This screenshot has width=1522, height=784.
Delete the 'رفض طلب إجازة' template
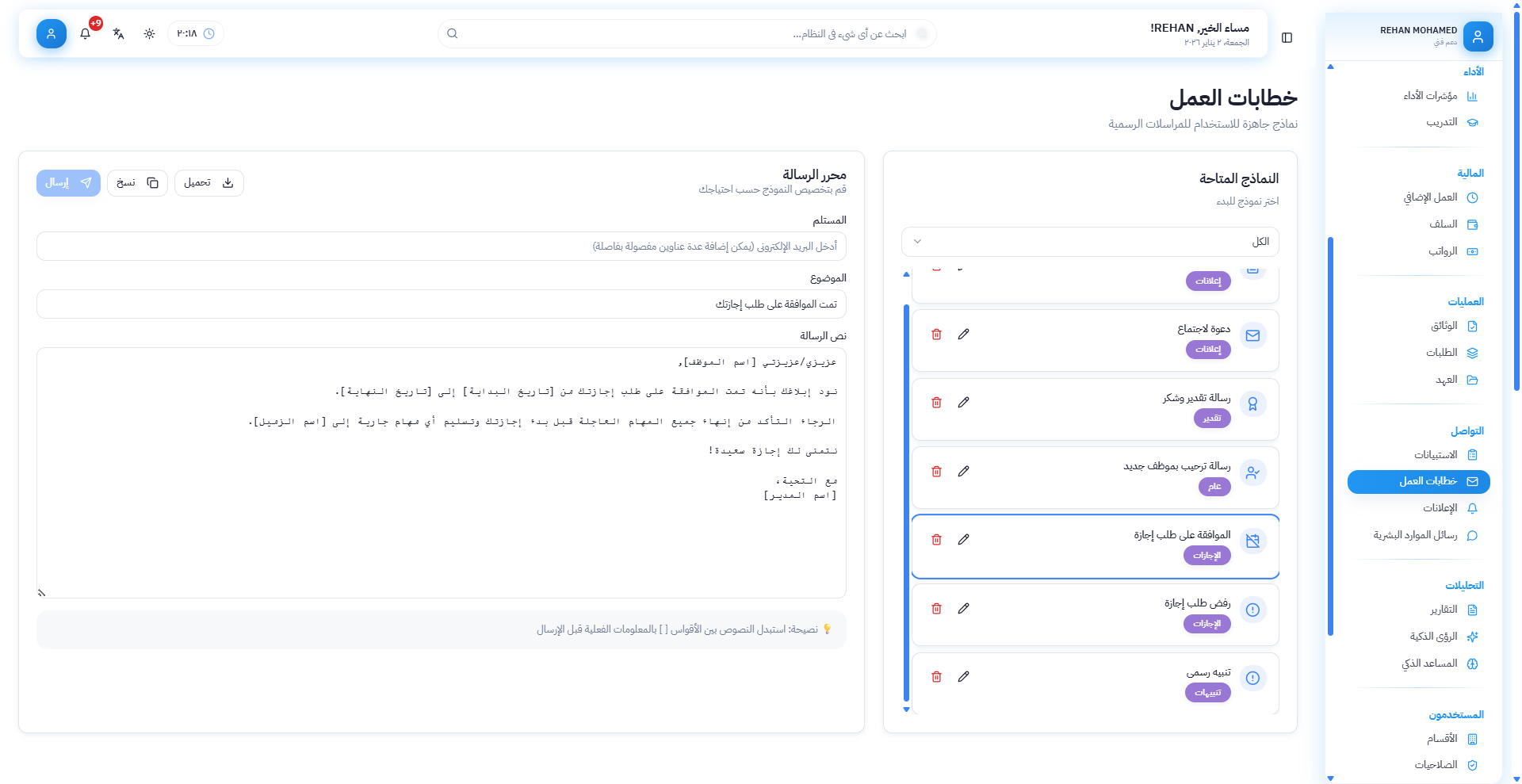pyautogui.click(x=936, y=609)
